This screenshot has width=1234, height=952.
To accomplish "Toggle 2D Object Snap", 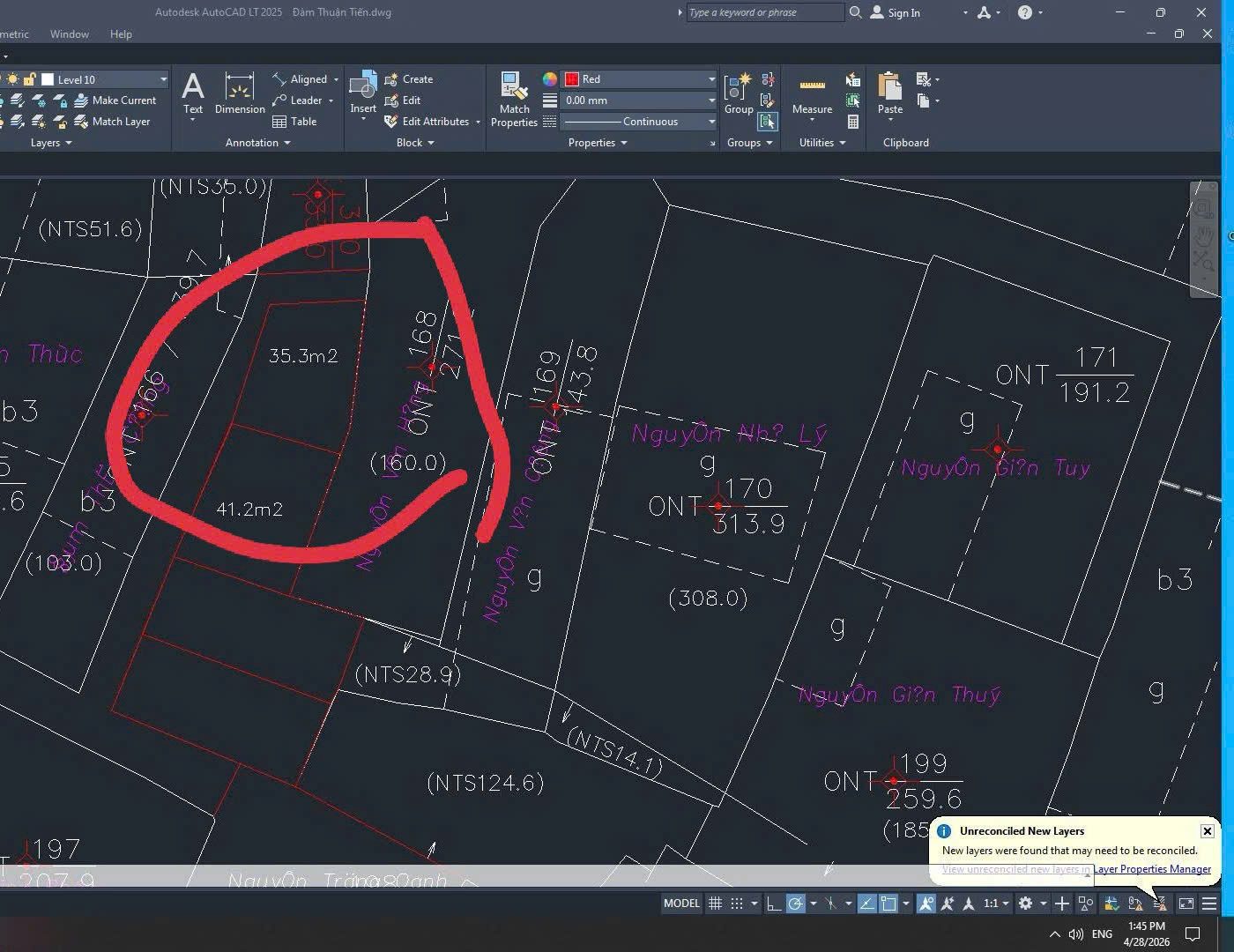I will (888, 904).
